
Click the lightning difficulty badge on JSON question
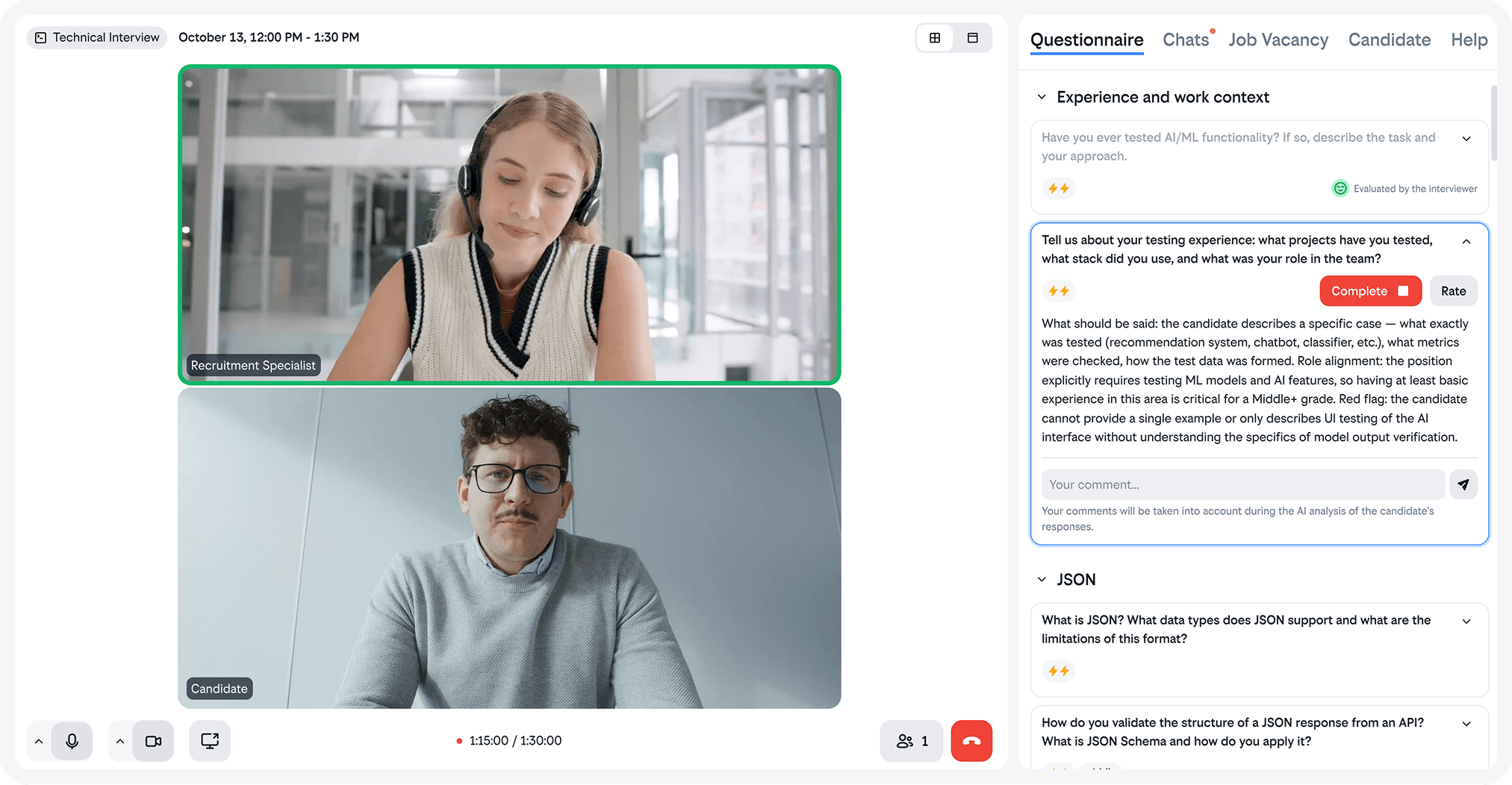1059,671
